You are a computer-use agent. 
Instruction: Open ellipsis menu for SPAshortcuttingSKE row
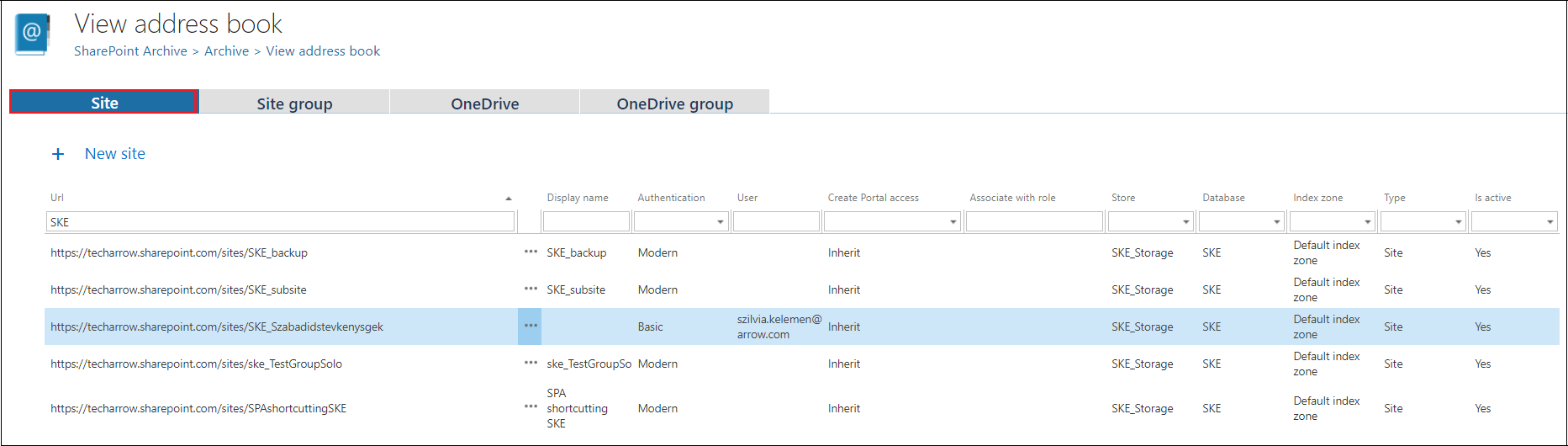tap(531, 406)
